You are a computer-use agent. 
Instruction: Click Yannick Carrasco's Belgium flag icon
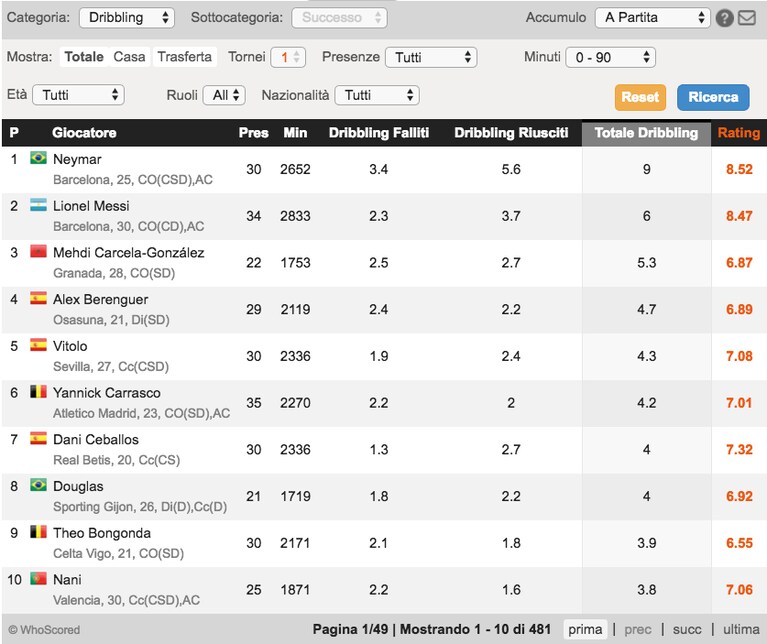[38, 392]
